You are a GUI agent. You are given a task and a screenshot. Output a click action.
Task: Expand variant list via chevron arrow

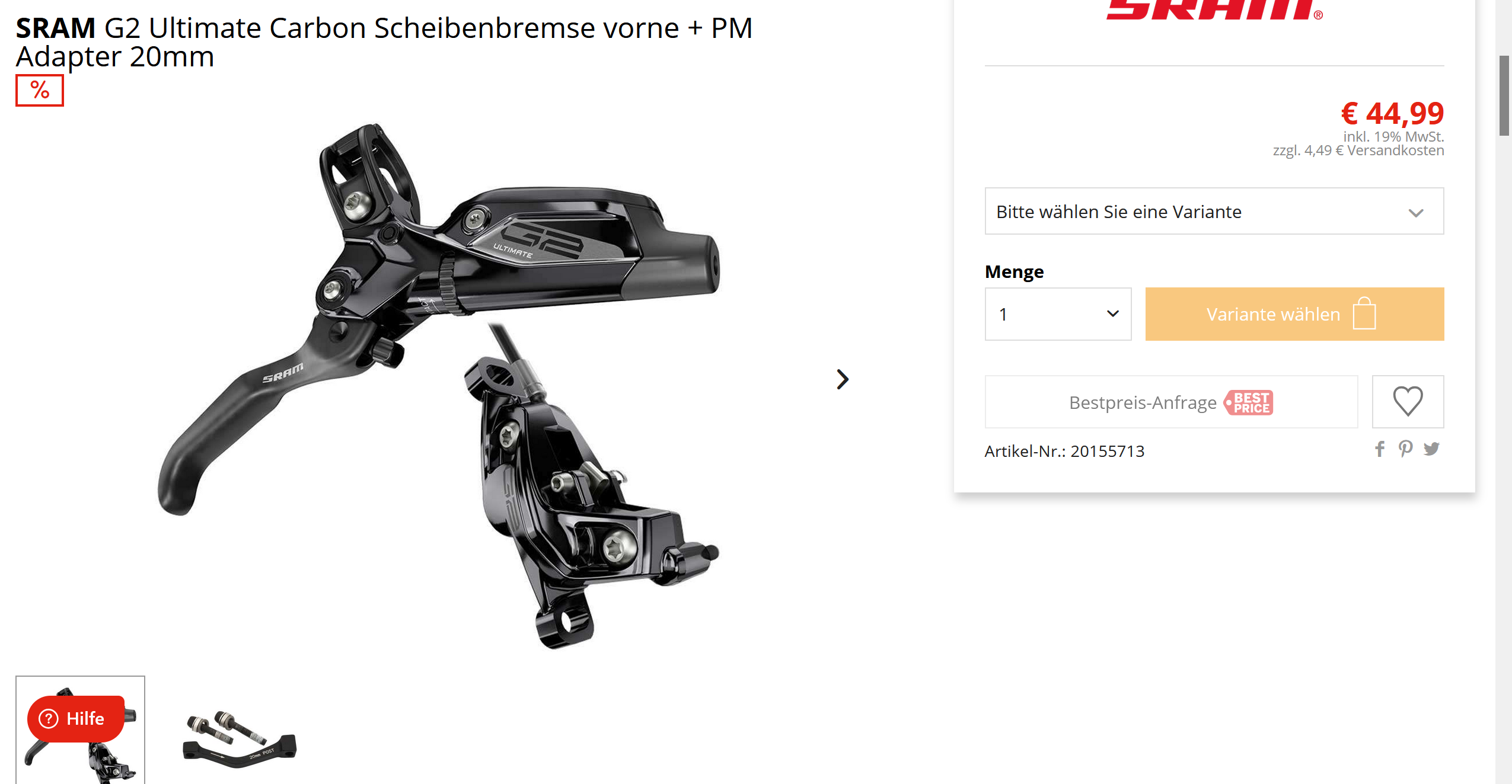[x=1416, y=213]
